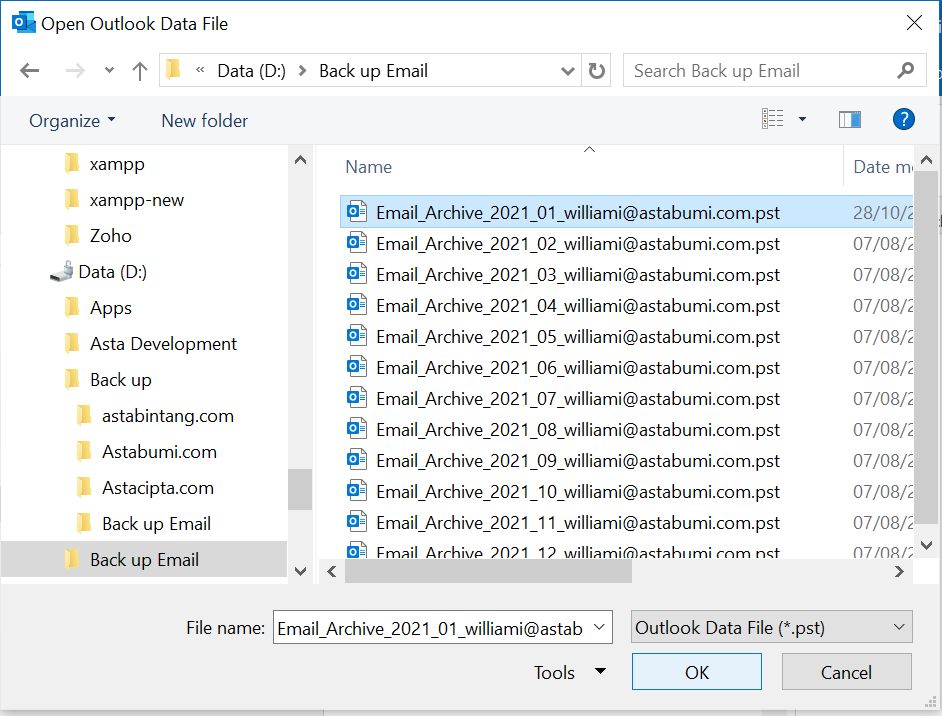
Task: Click the search magnifier icon
Action: (x=906, y=71)
